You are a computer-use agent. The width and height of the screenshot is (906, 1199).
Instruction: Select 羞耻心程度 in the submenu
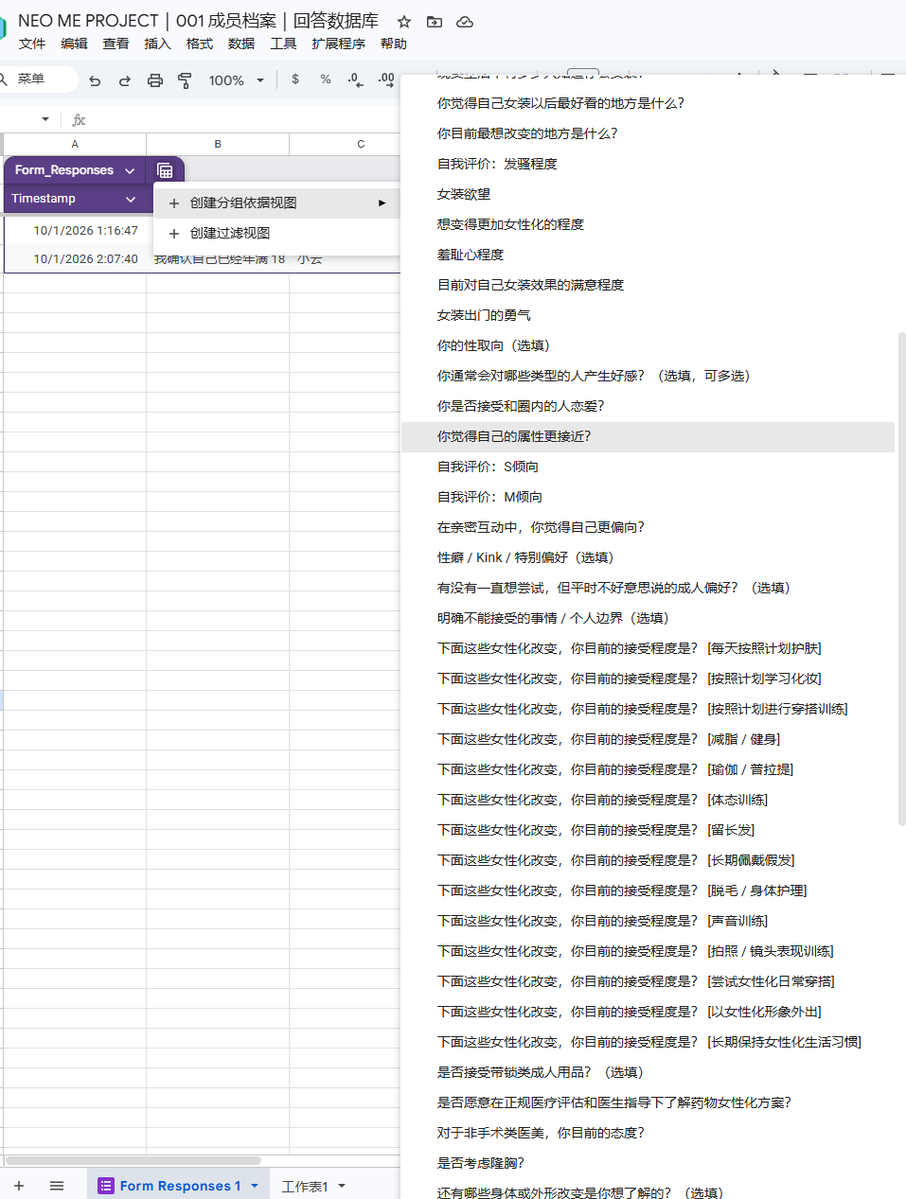coord(648,255)
